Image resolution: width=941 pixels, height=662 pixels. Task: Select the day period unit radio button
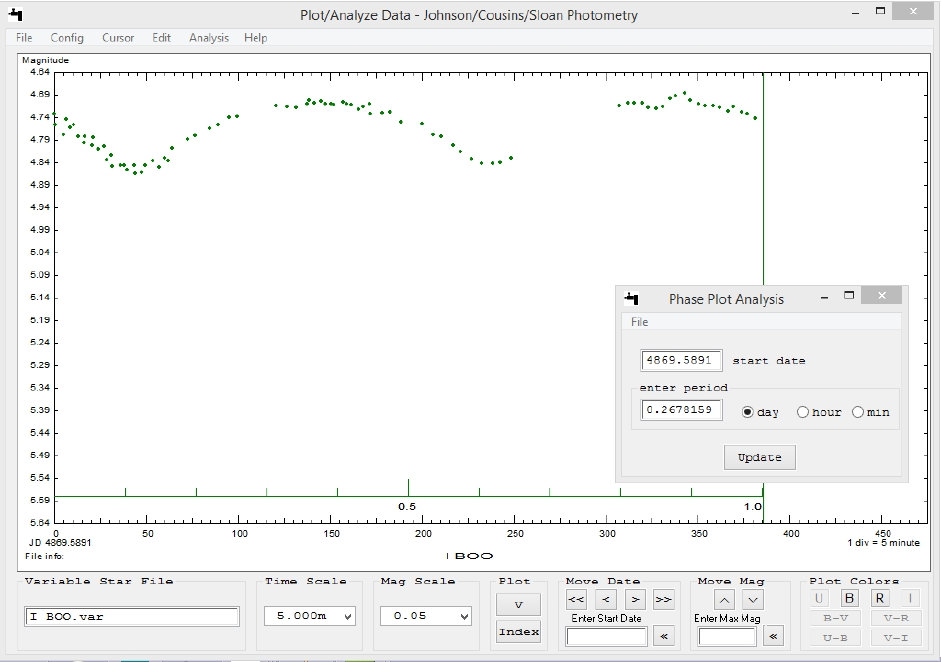point(747,412)
